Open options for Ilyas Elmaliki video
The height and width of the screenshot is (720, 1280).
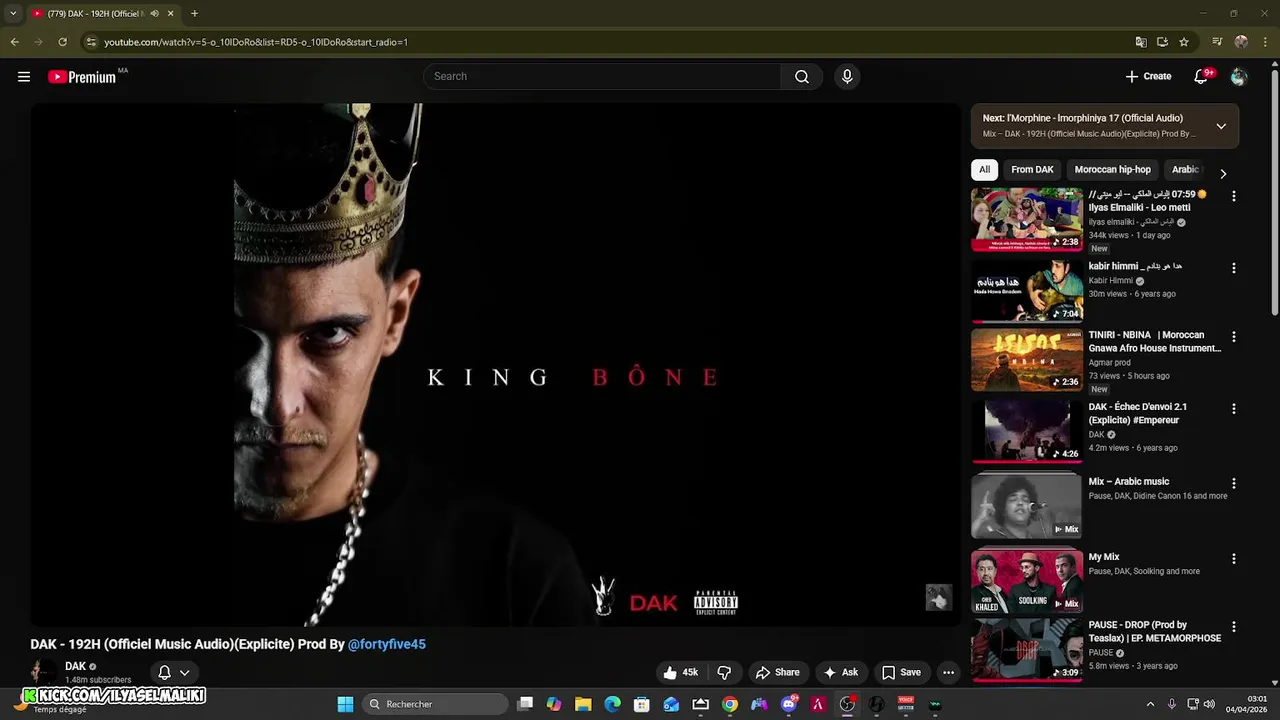pyautogui.click(x=1233, y=197)
